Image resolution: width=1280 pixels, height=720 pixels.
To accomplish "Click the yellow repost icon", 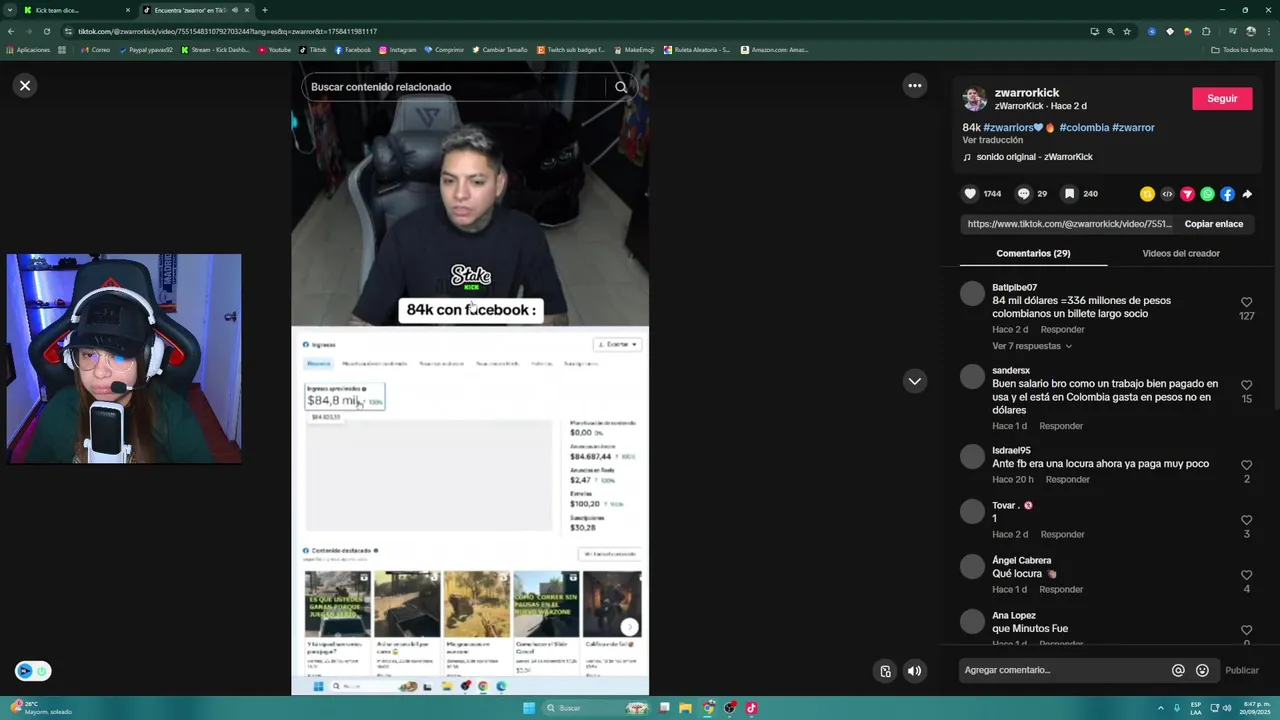I will pyautogui.click(x=1147, y=194).
